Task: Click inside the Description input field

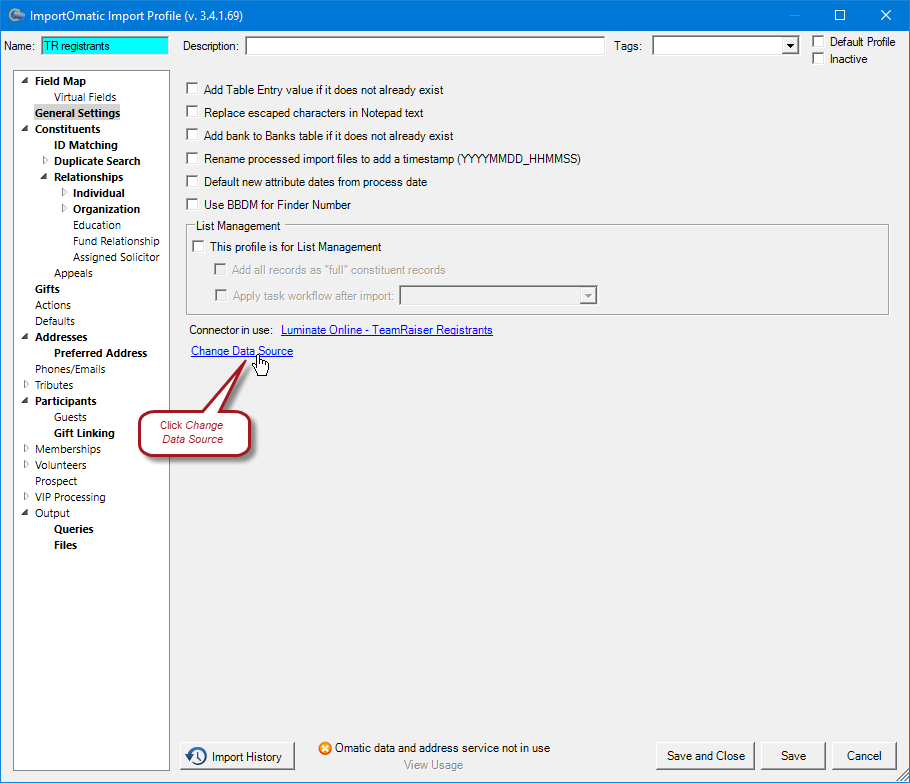Action: pos(424,45)
